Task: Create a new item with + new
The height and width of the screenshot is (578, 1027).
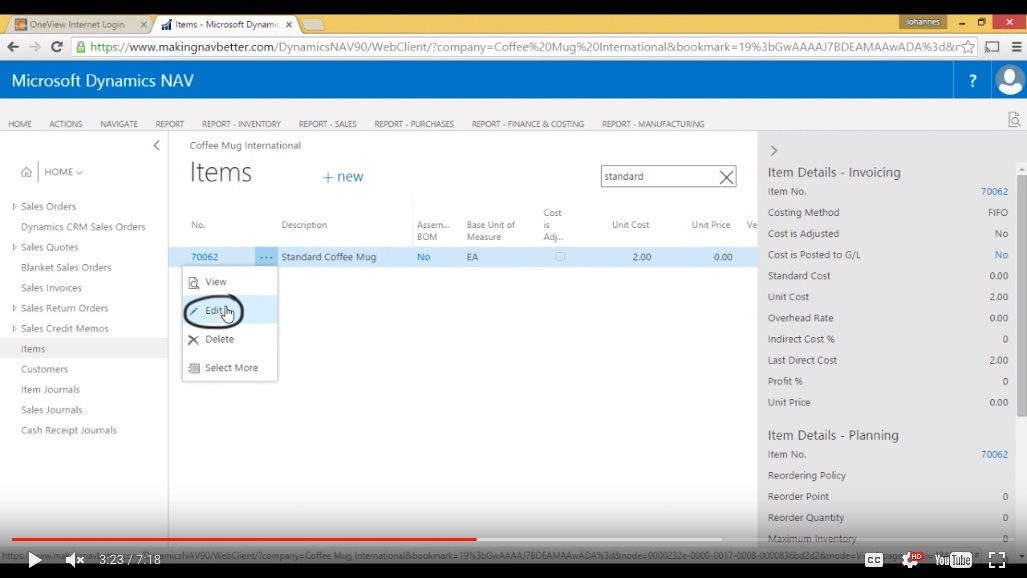Action: pos(343,177)
